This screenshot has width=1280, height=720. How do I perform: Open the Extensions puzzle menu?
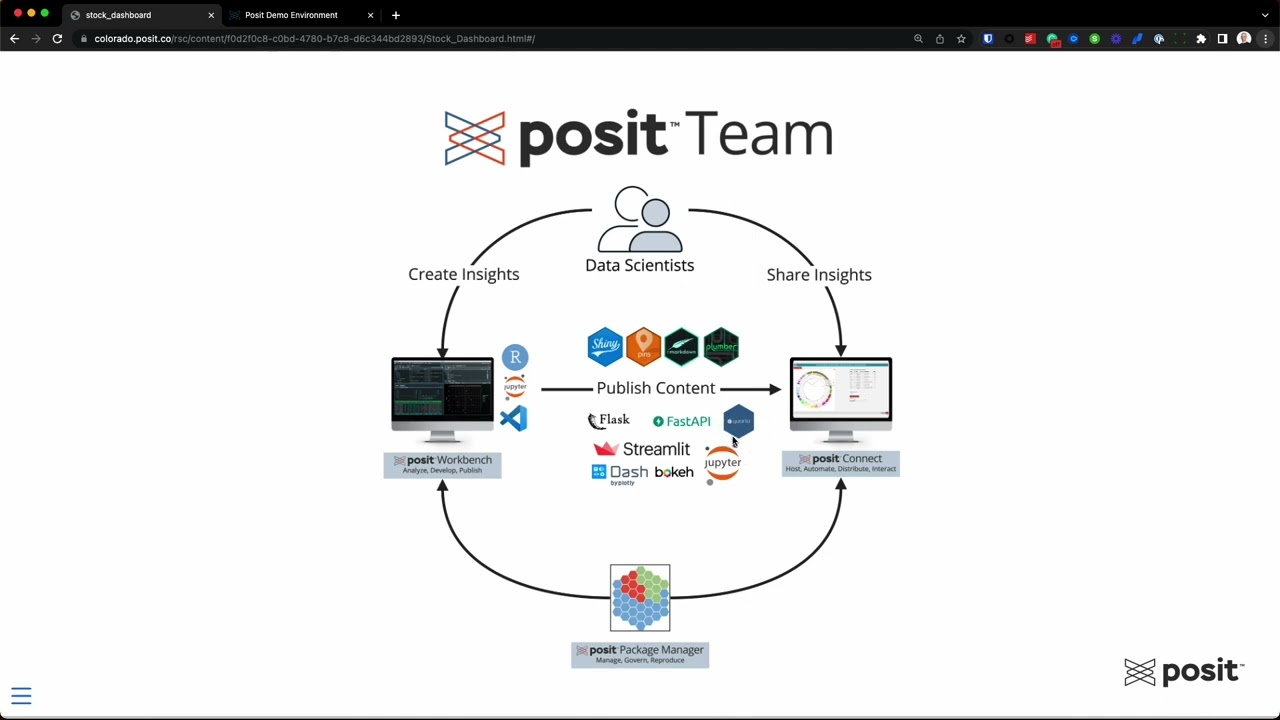coord(1201,39)
